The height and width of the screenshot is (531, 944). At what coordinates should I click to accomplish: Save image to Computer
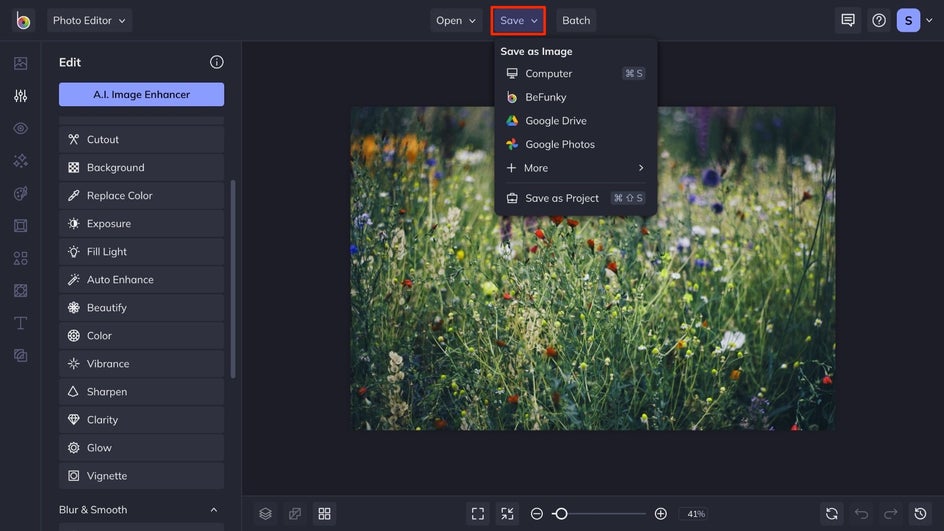pyautogui.click(x=575, y=73)
